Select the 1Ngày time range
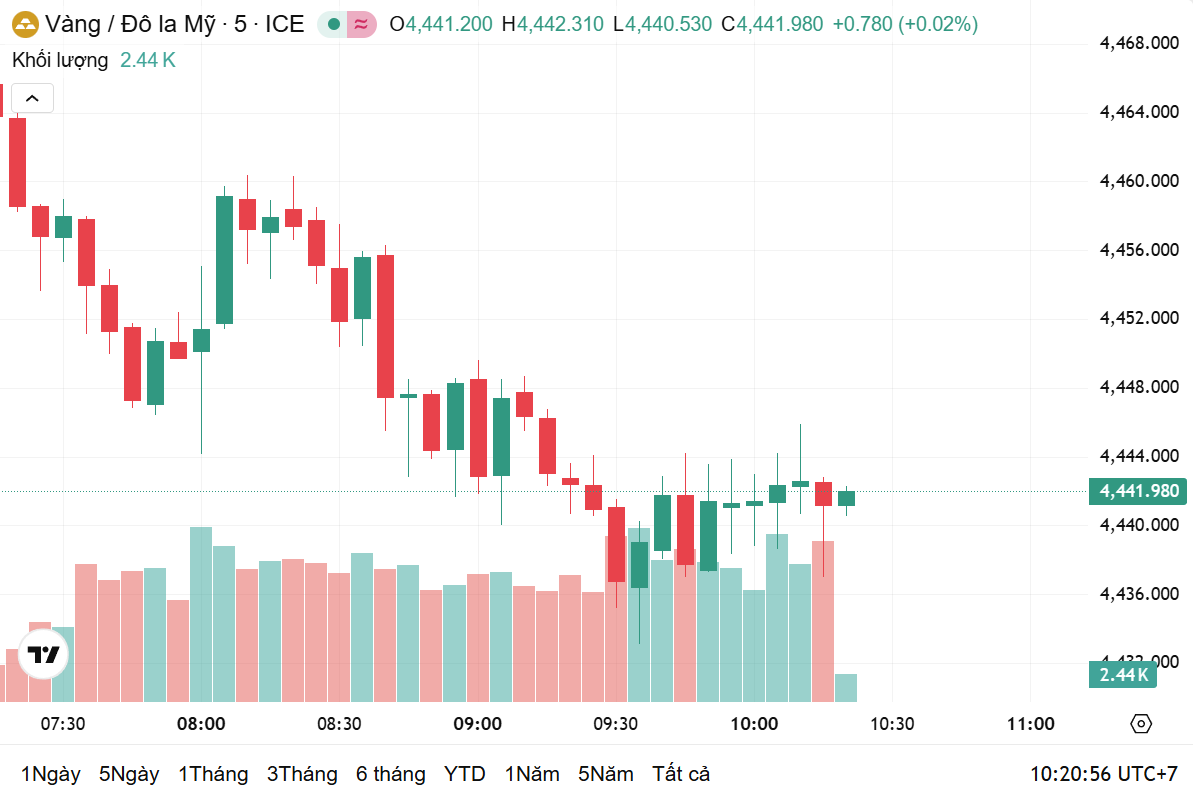Screen dimensions: 1193x800 click(50, 774)
